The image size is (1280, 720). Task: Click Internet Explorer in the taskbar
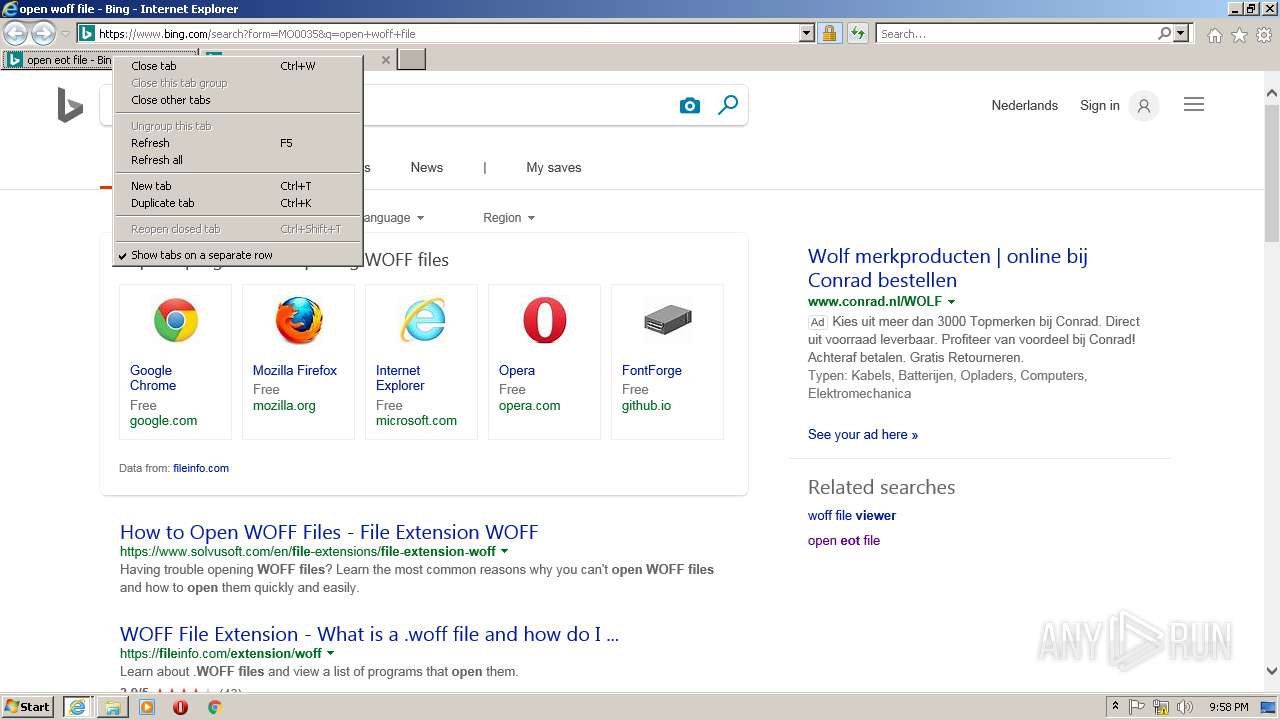(77, 707)
